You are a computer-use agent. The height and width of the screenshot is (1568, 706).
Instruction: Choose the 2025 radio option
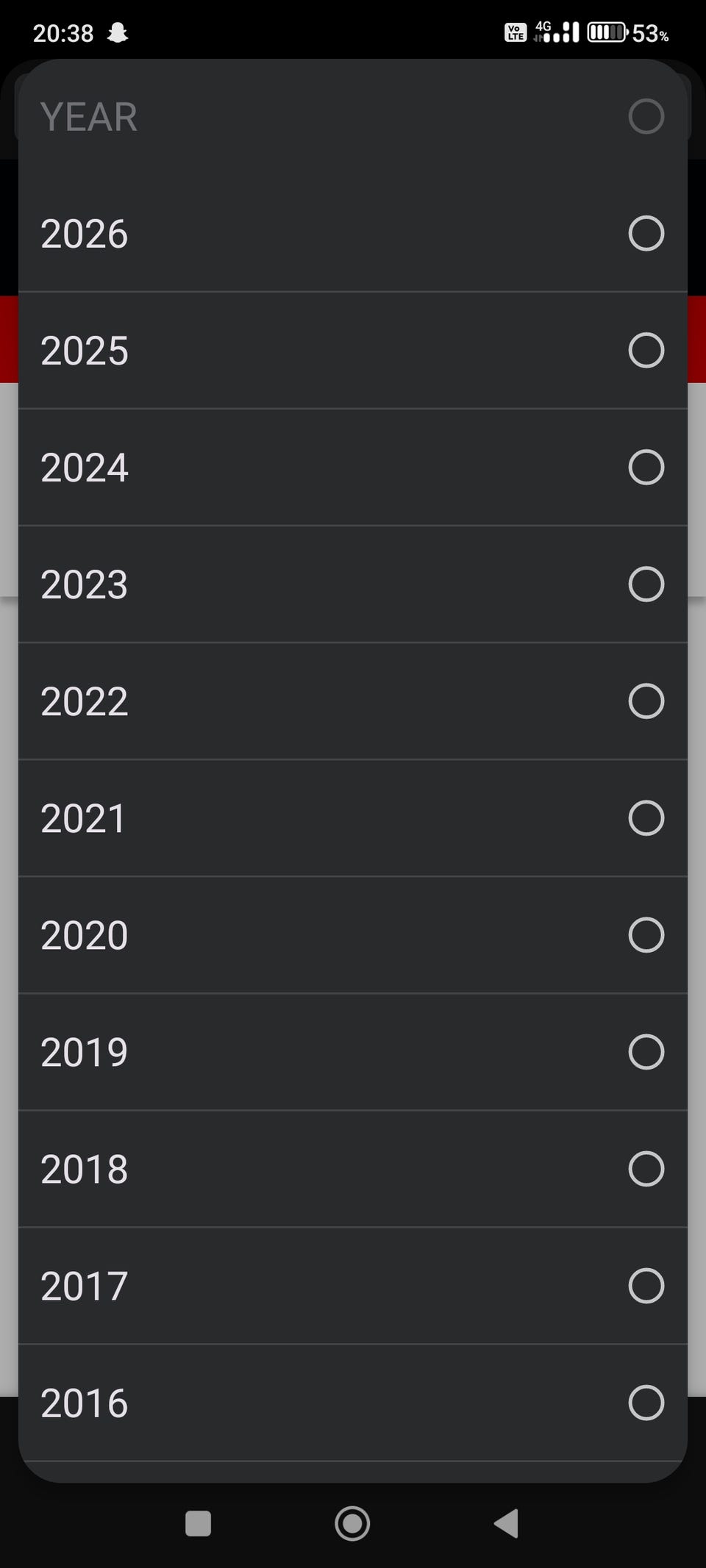646,351
